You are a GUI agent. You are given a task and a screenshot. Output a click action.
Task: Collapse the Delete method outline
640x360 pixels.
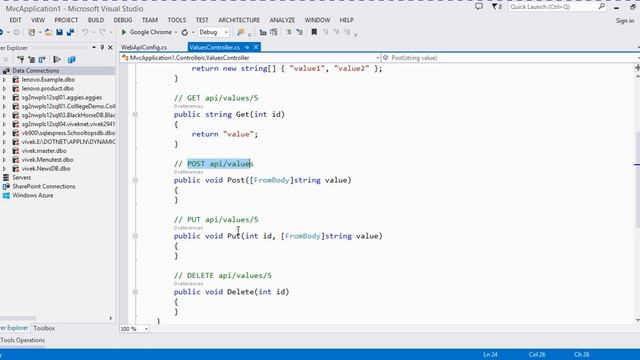[x=135, y=292]
